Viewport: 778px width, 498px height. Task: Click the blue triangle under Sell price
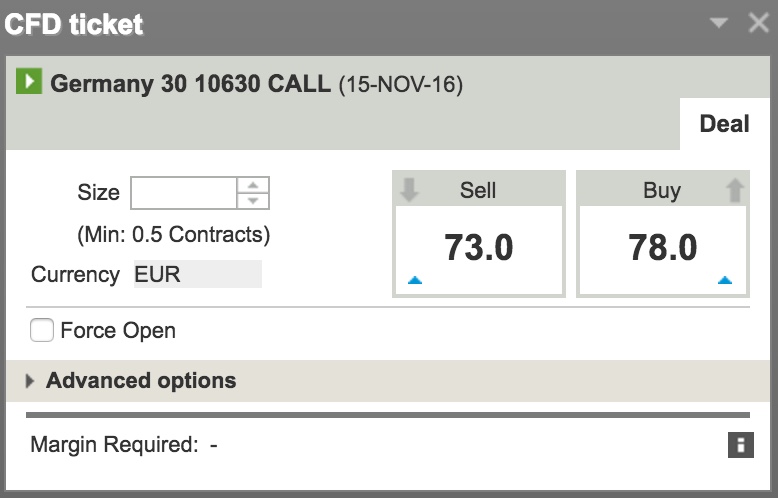(x=415, y=281)
